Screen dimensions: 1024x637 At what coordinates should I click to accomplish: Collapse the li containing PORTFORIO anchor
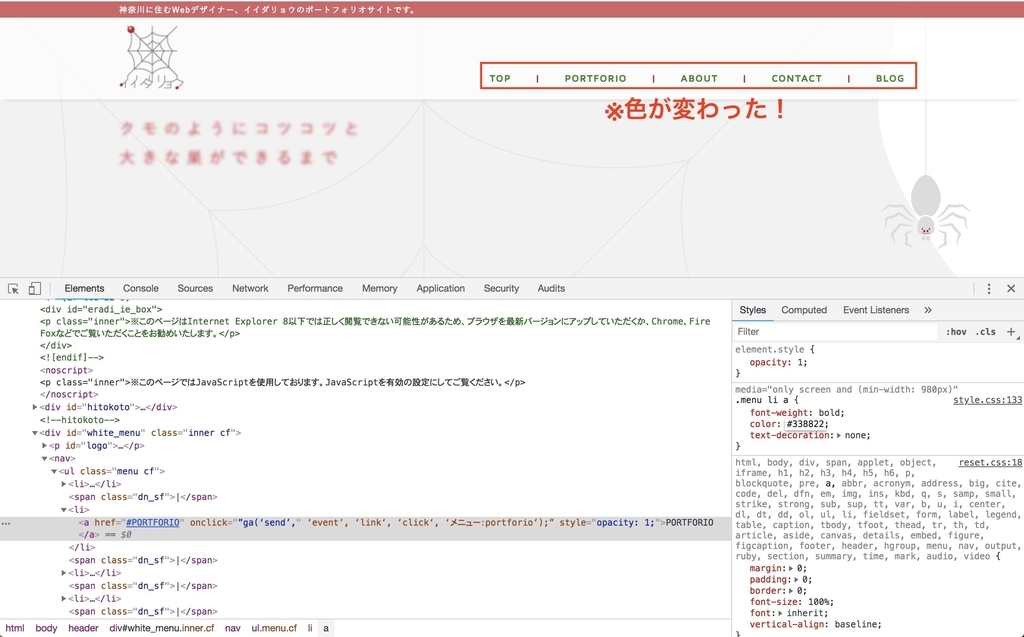[x=64, y=510]
